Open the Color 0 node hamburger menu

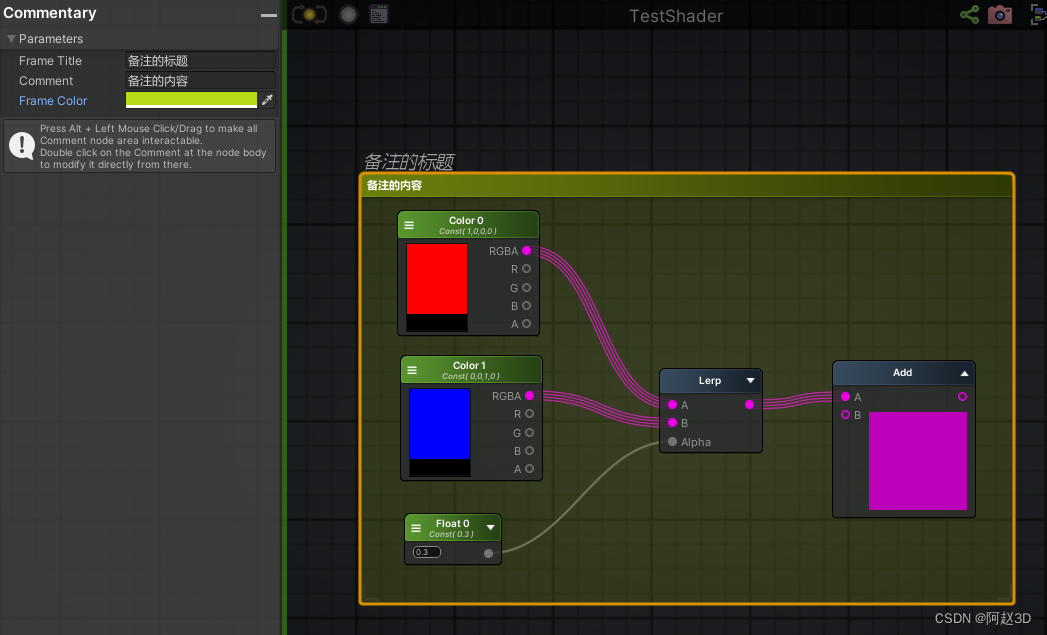point(409,226)
